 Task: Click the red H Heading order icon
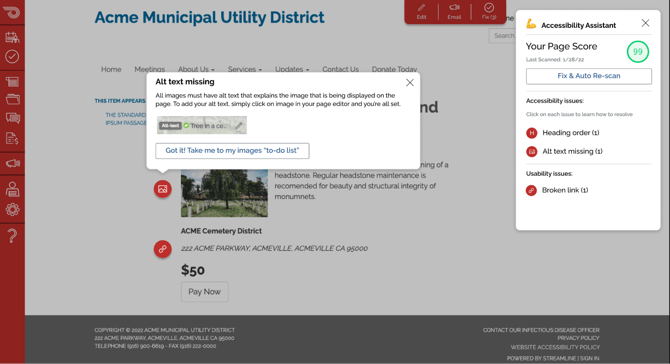(532, 133)
